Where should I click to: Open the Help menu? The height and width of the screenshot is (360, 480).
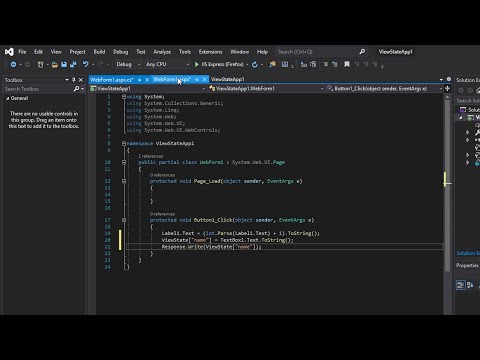click(x=262, y=52)
